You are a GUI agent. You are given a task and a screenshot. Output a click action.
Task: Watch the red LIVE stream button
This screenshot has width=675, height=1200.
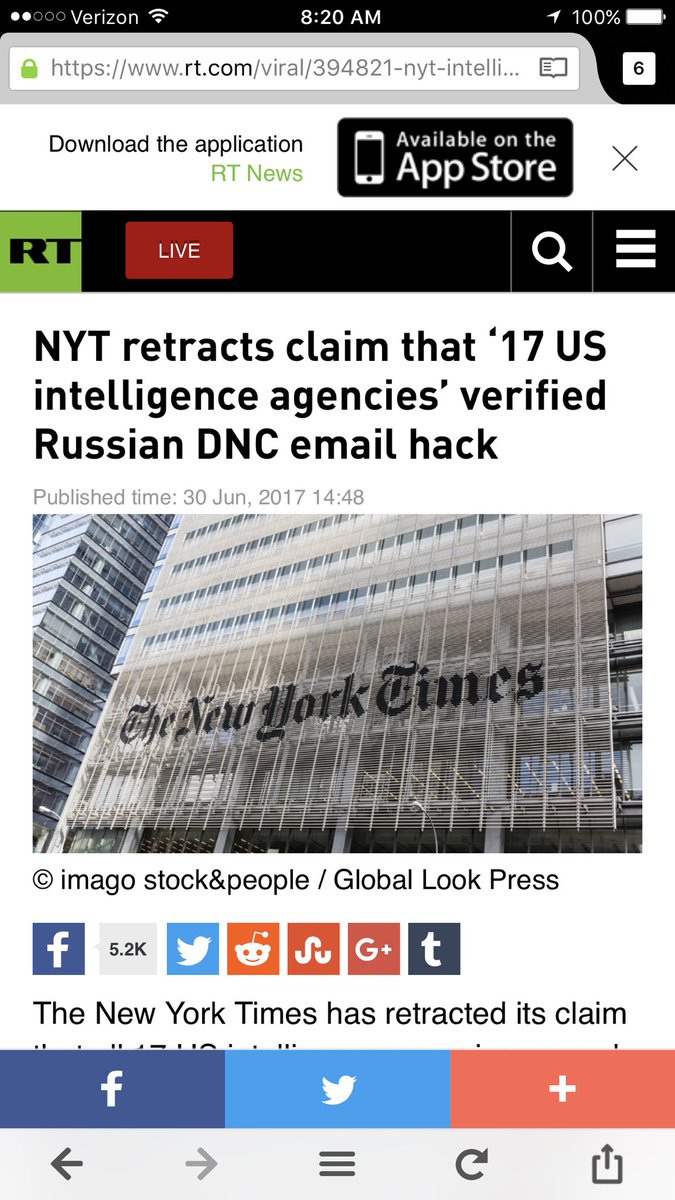pyautogui.click(x=179, y=250)
